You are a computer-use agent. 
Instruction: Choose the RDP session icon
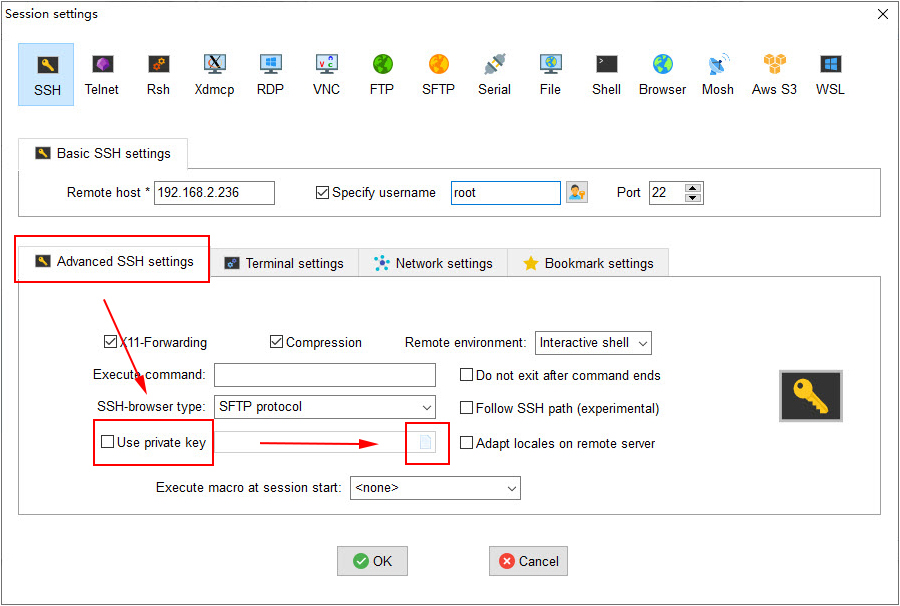270,74
